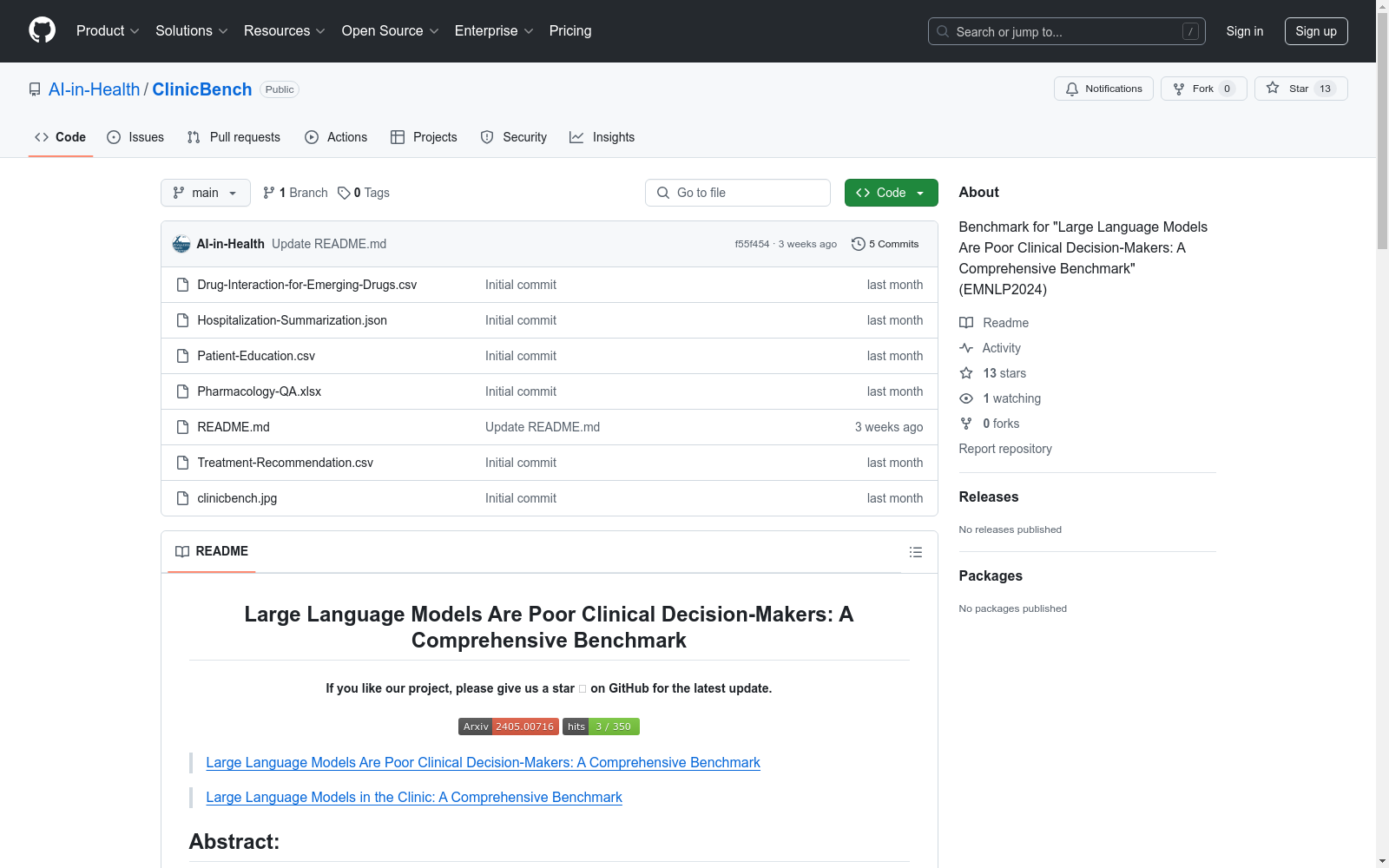Open commit hash f55f454
Screen dimensions: 1389x868
[x=752, y=244]
